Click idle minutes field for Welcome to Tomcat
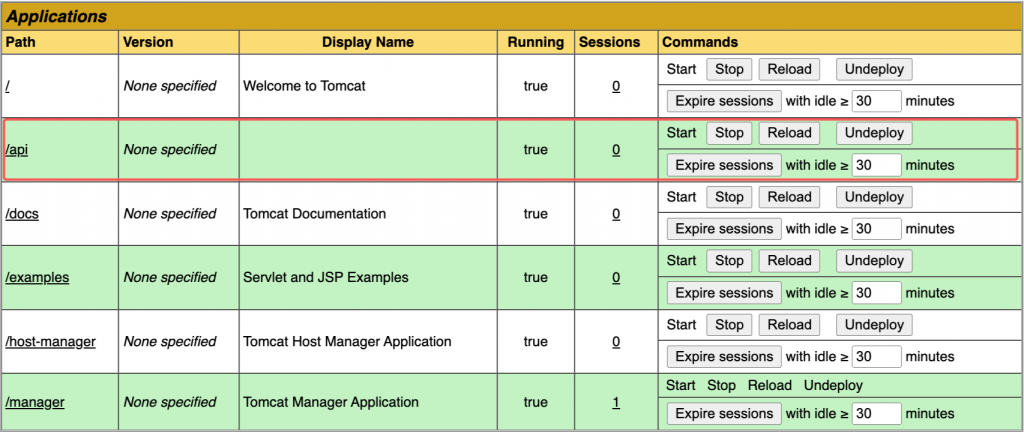This screenshot has height=432, width=1024. click(876, 101)
